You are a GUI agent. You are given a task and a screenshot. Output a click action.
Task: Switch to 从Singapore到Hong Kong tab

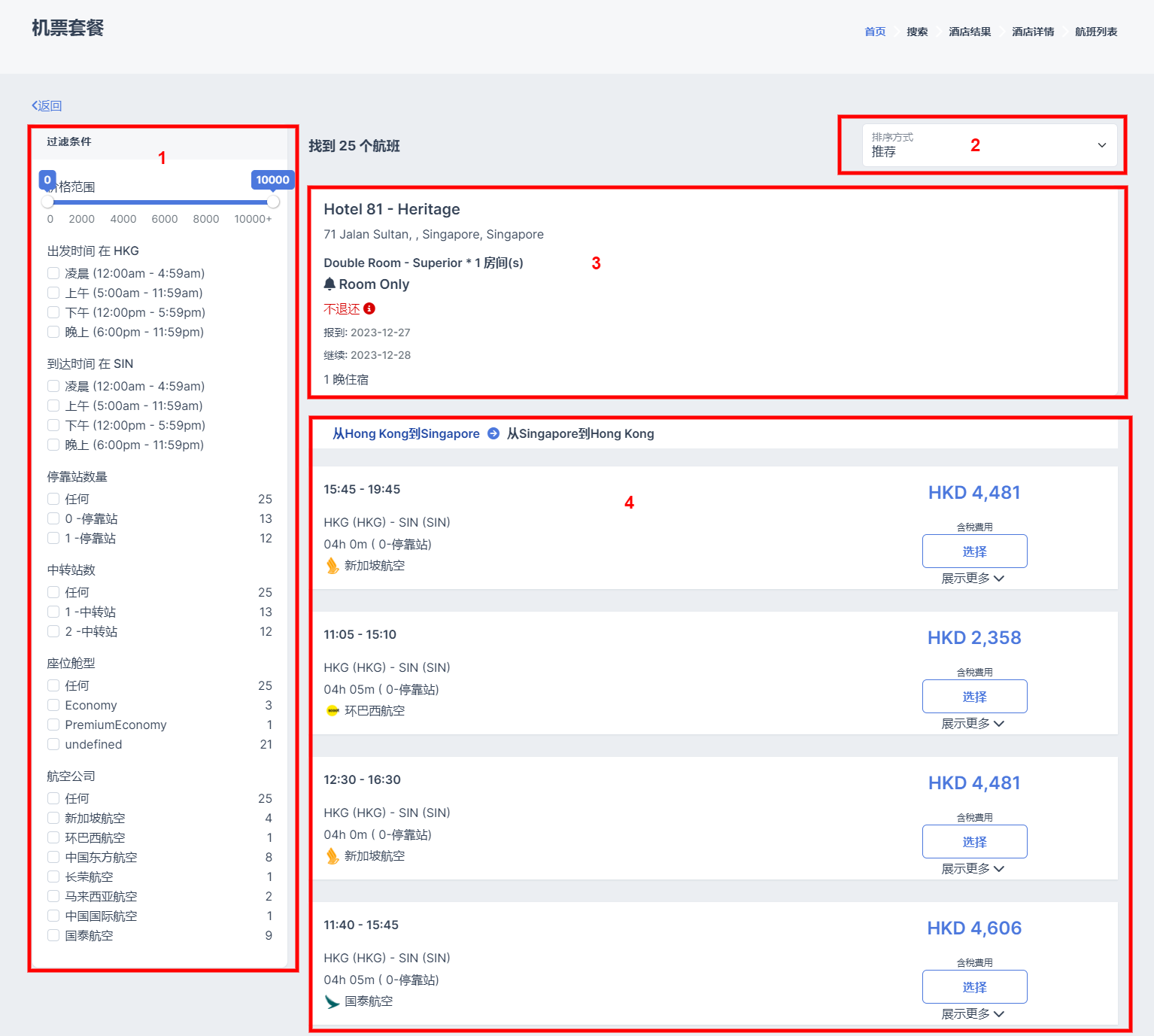coord(580,433)
